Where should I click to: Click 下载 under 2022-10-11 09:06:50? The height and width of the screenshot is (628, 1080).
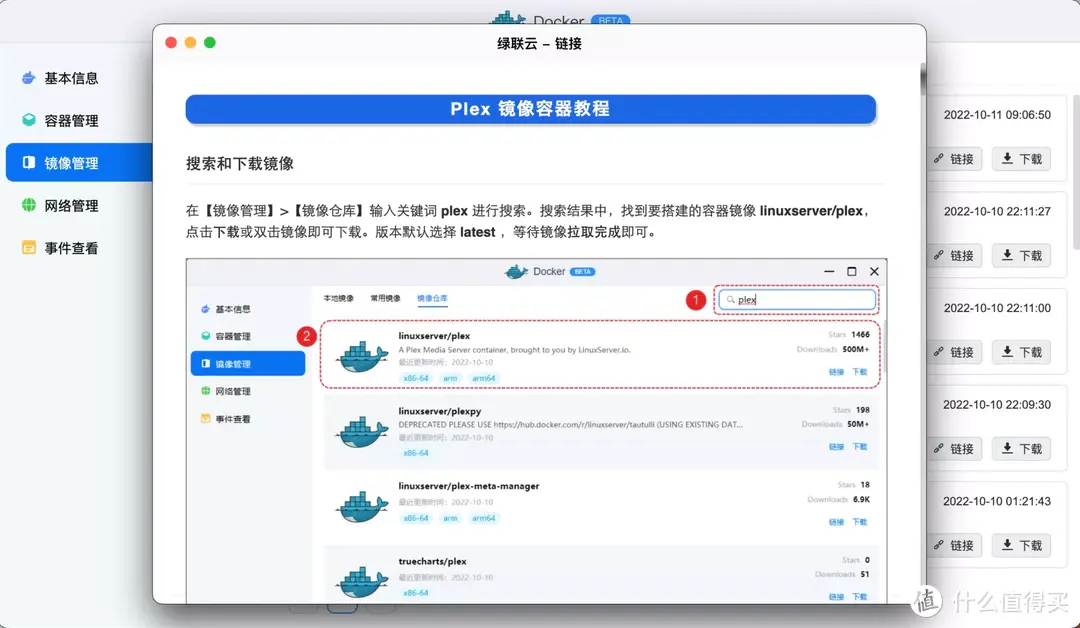pos(1021,159)
